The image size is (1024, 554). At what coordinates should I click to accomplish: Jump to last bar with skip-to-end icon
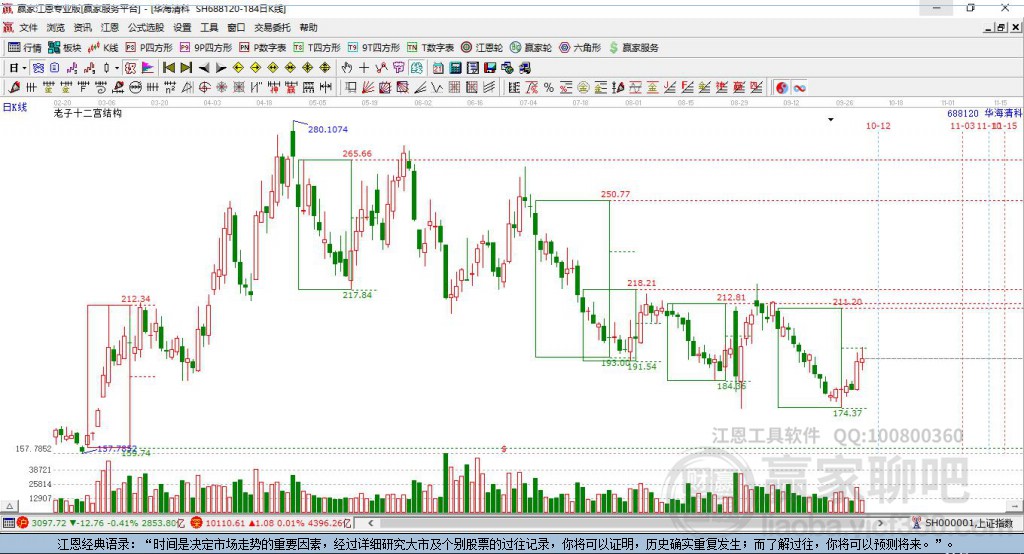186,67
